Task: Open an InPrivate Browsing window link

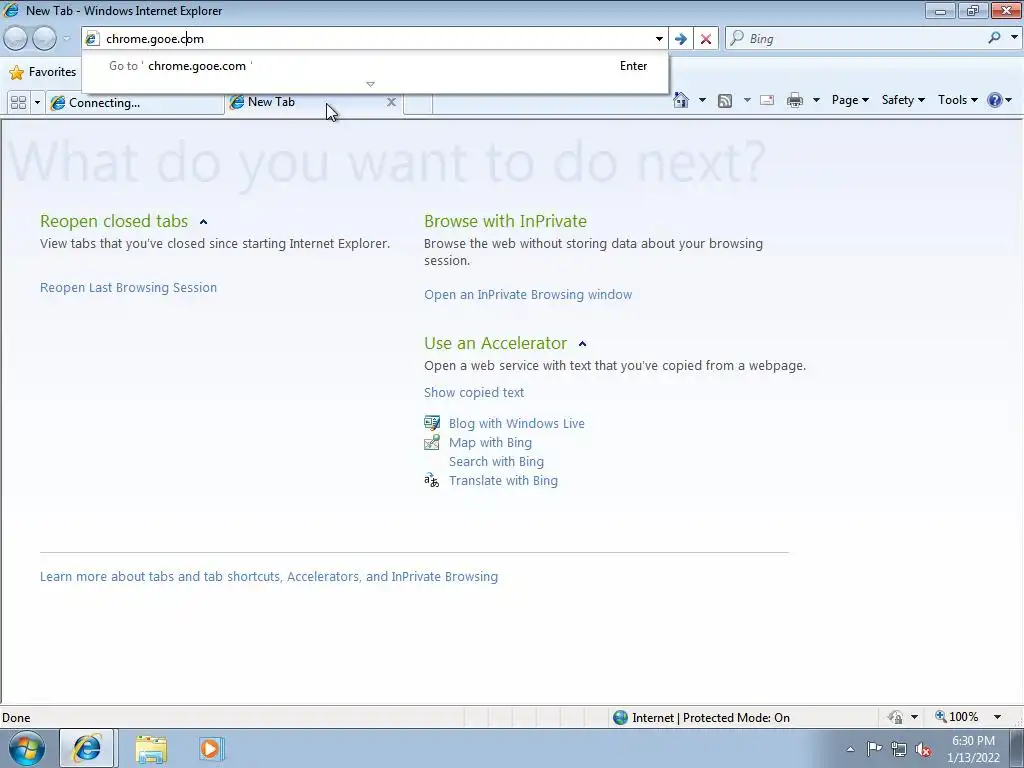Action: (528, 295)
